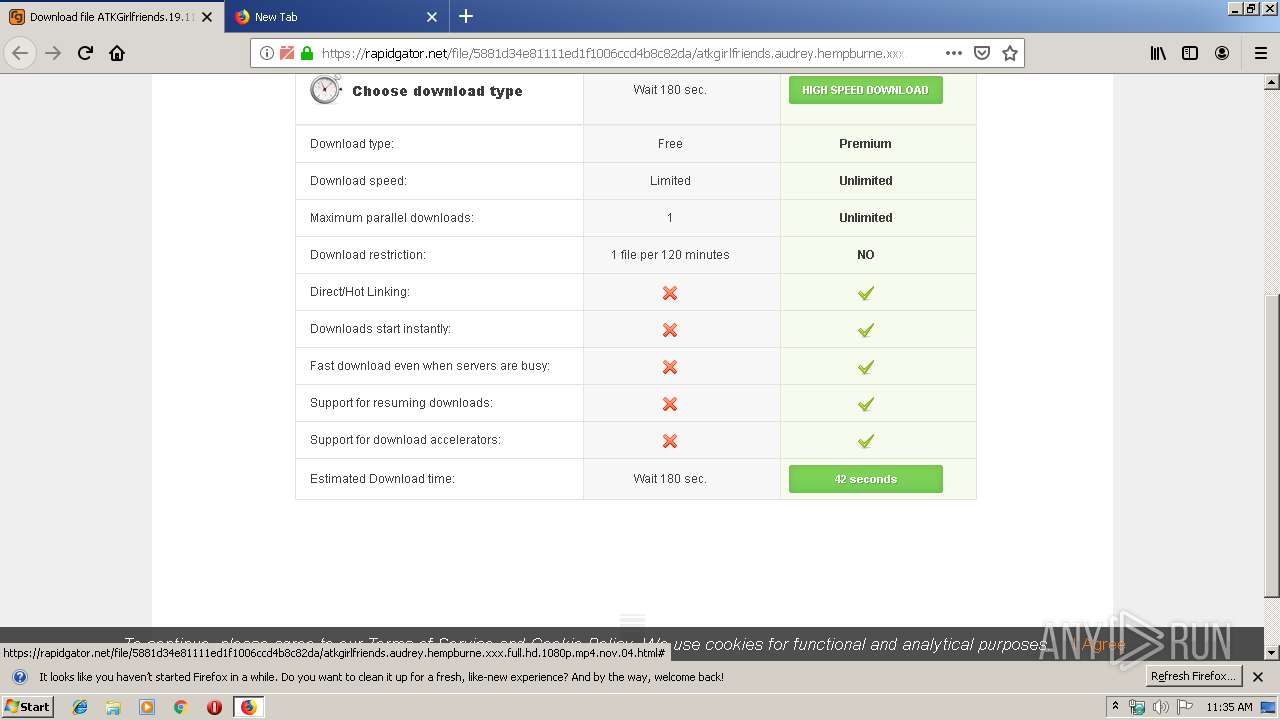Click the Agree cookie button

click(x=1103, y=644)
